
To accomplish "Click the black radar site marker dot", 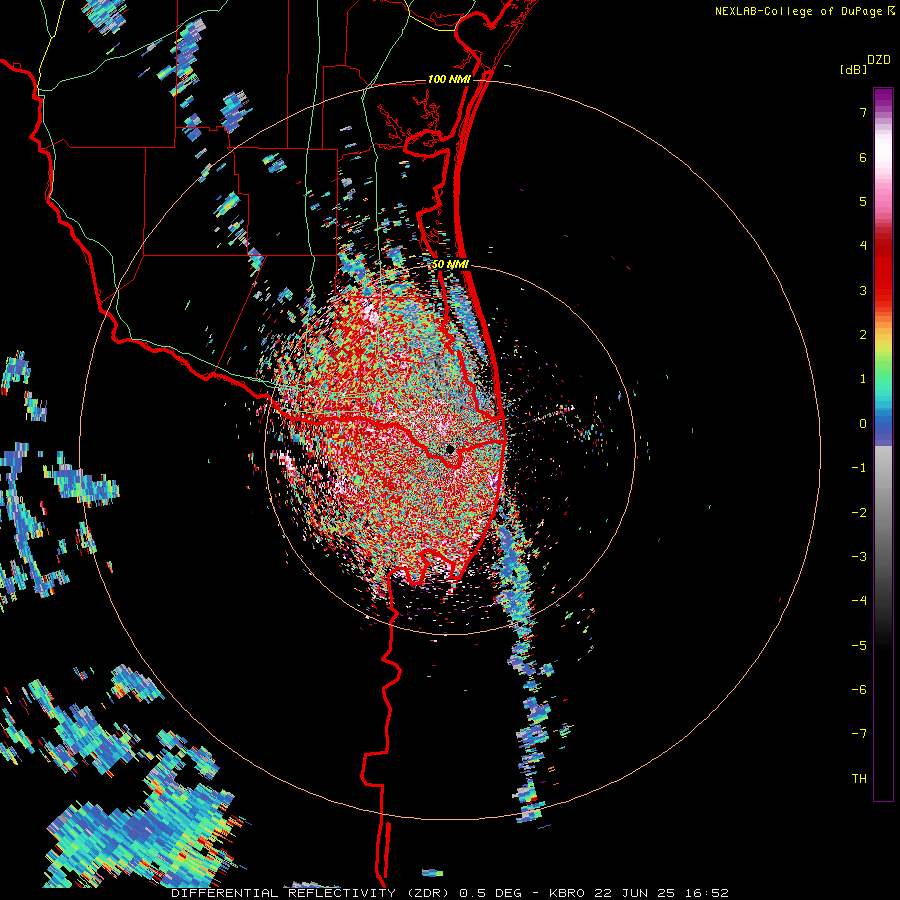I will 451,449.
